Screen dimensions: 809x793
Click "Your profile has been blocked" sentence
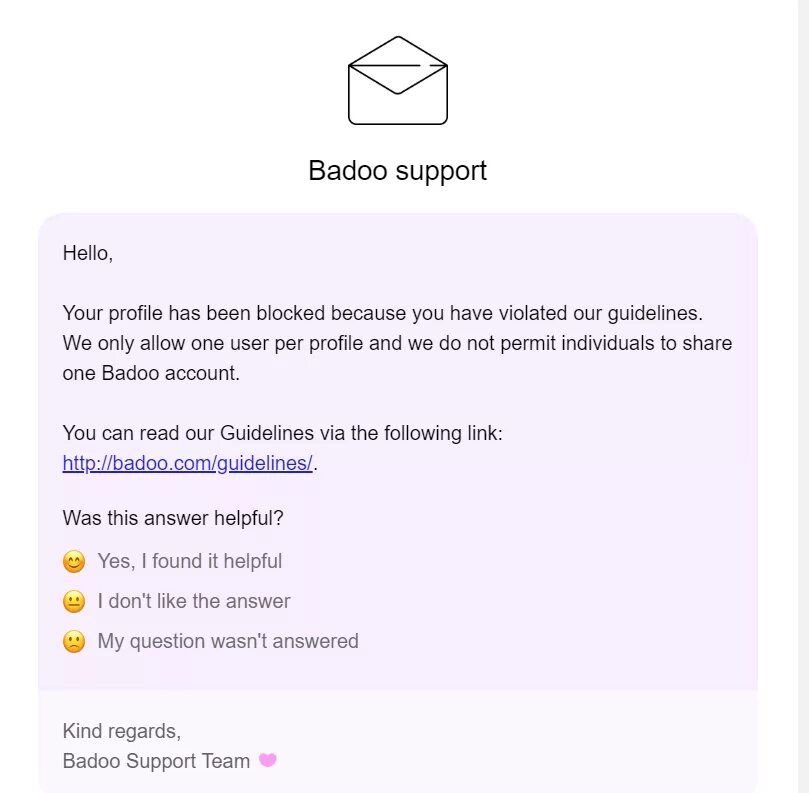pos(382,313)
